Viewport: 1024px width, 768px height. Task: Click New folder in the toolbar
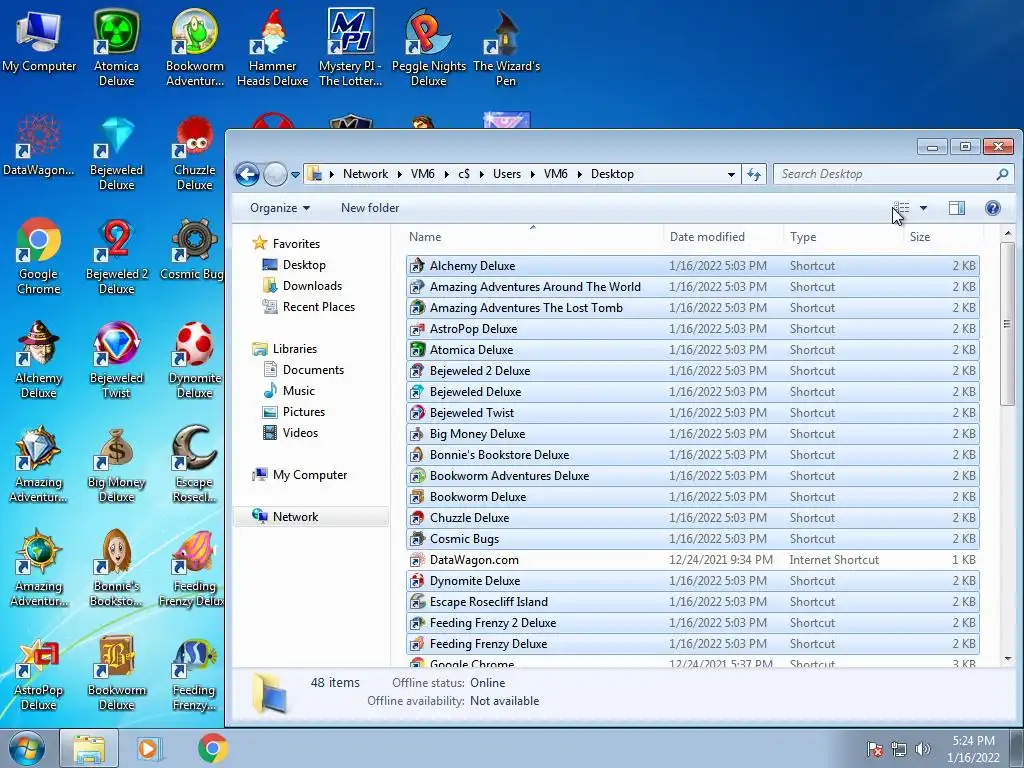[370, 208]
